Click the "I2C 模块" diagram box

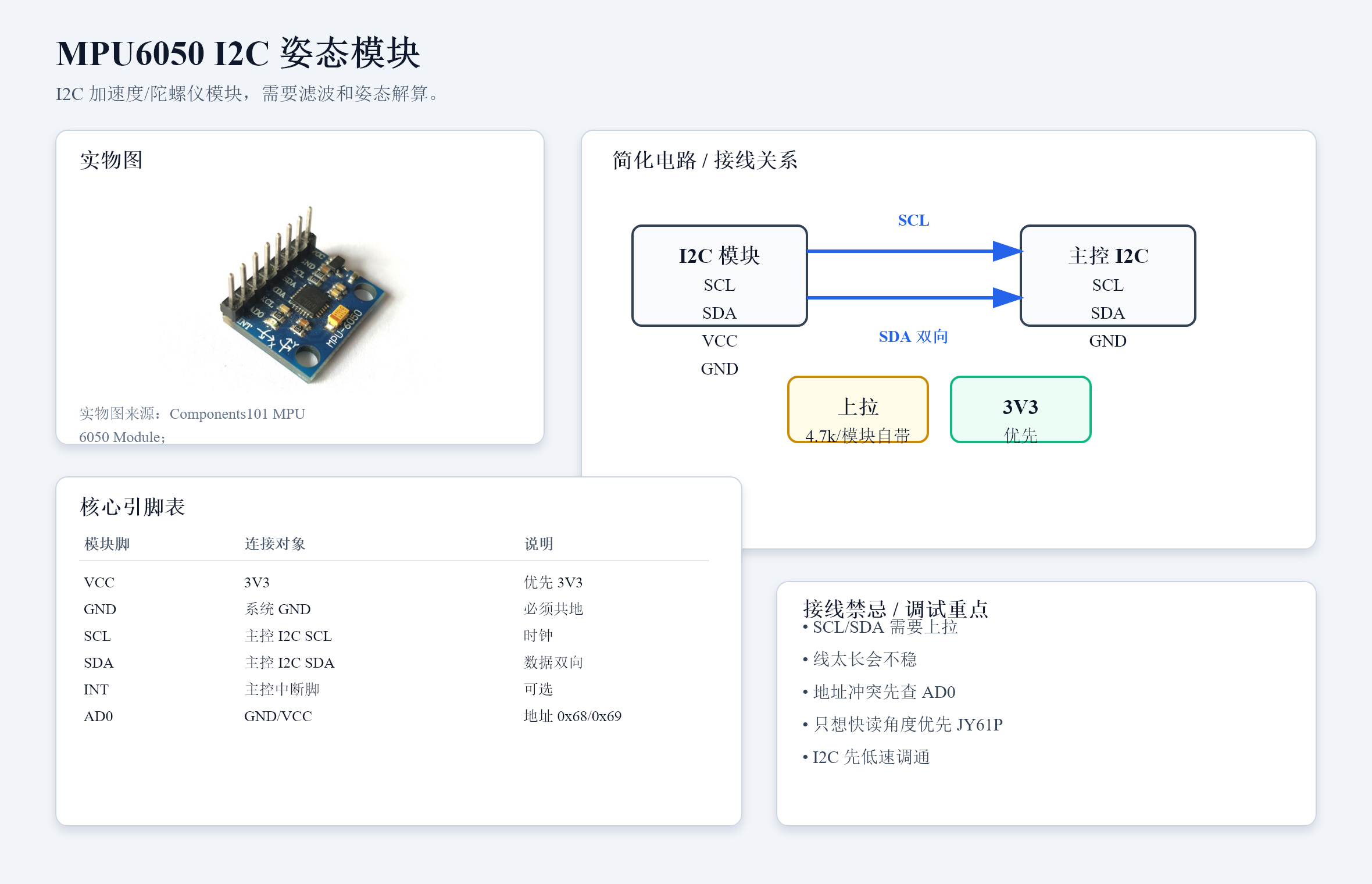pyautogui.click(x=719, y=276)
